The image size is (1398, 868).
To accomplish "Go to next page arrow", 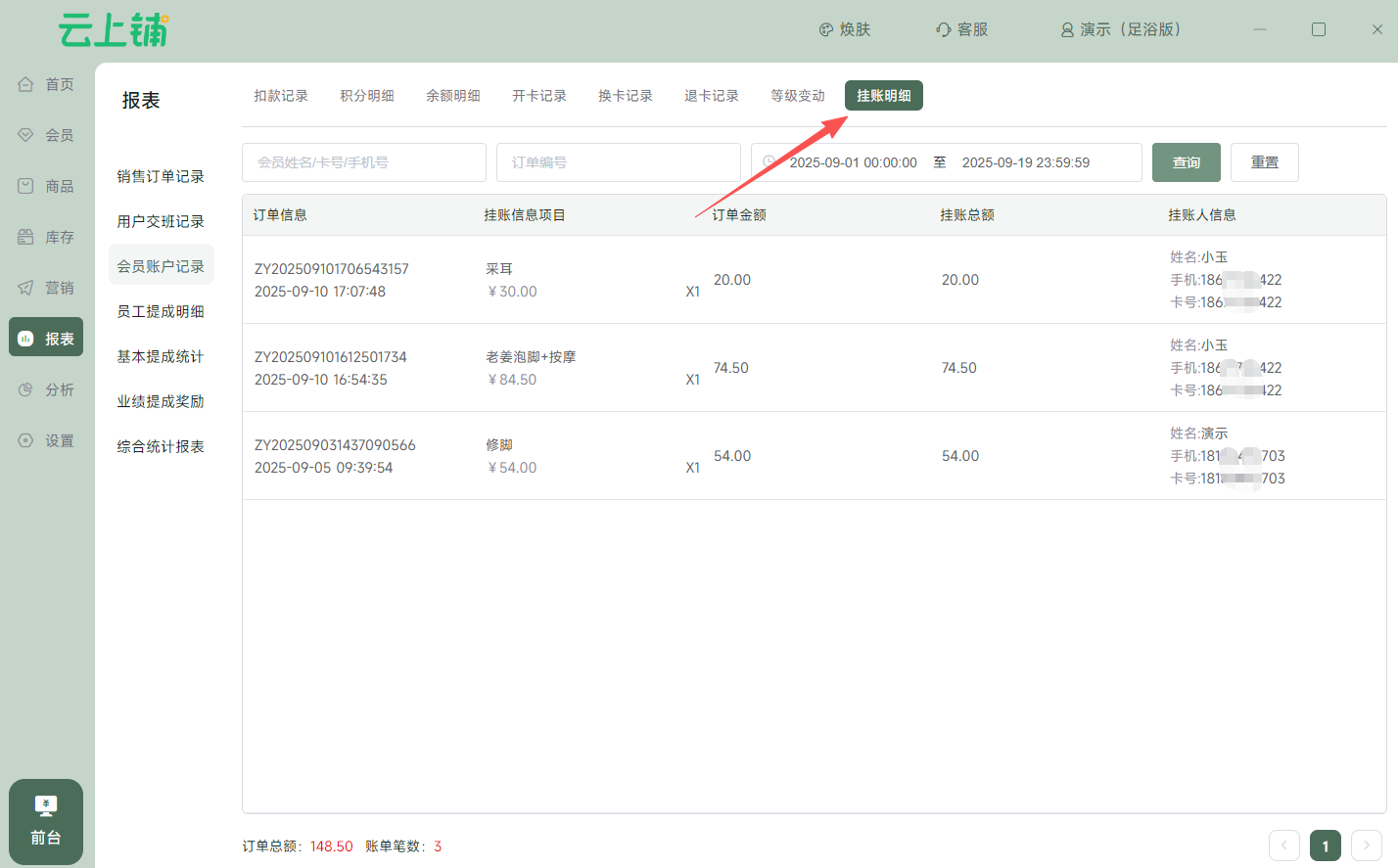I will pyautogui.click(x=1367, y=845).
